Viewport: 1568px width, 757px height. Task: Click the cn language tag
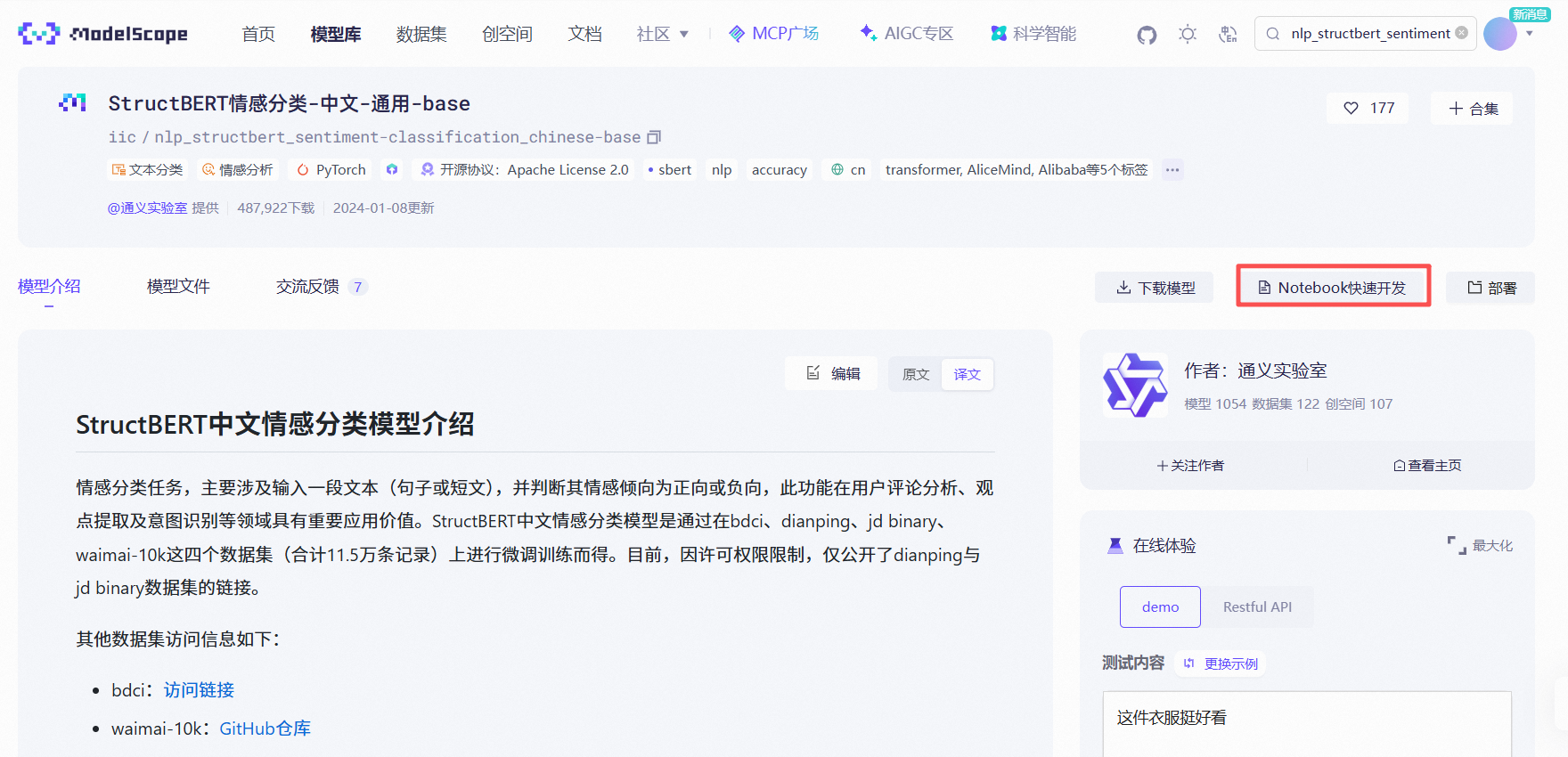click(x=848, y=169)
